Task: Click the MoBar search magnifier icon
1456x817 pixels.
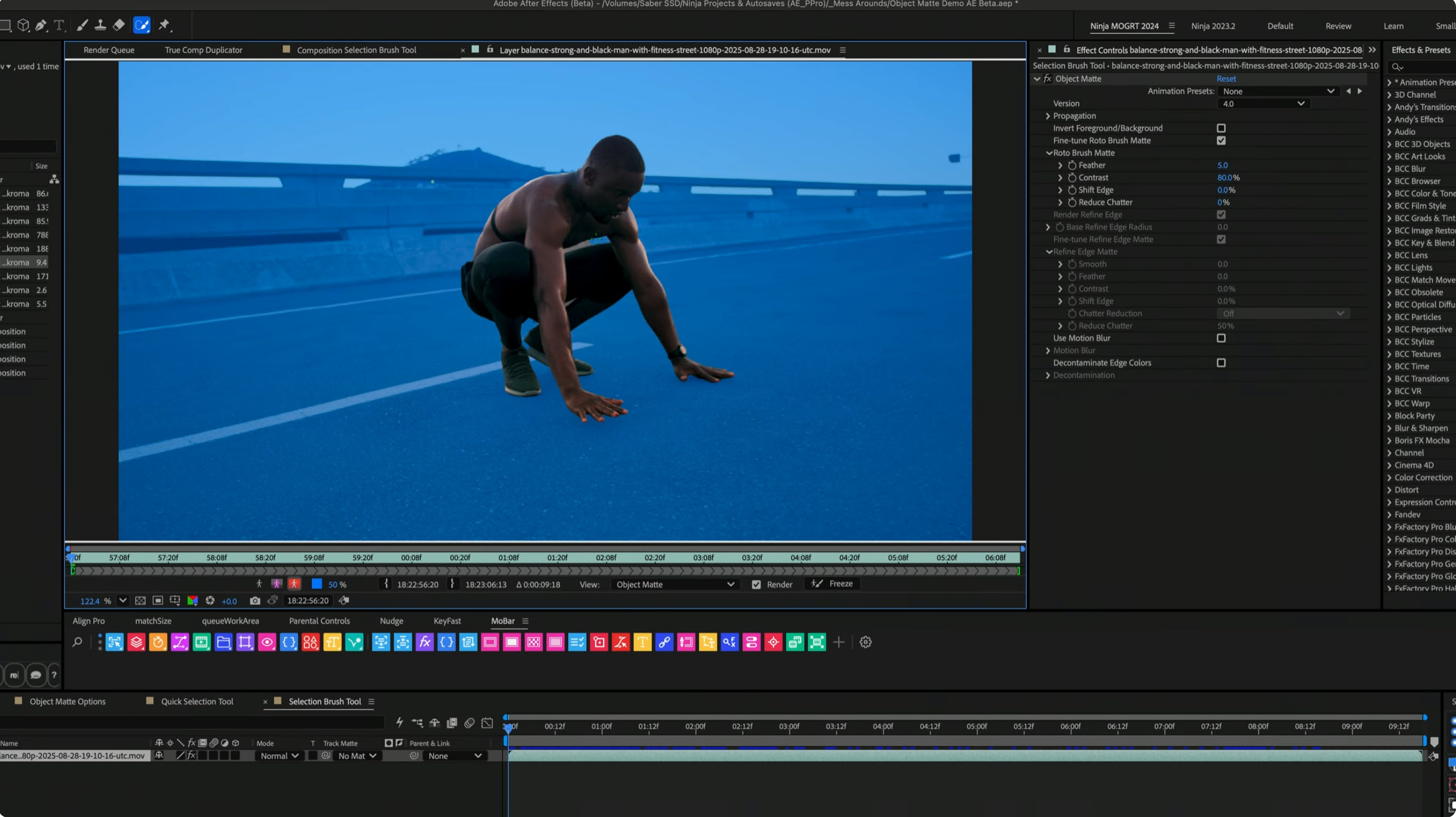Action: pyautogui.click(x=78, y=642)
